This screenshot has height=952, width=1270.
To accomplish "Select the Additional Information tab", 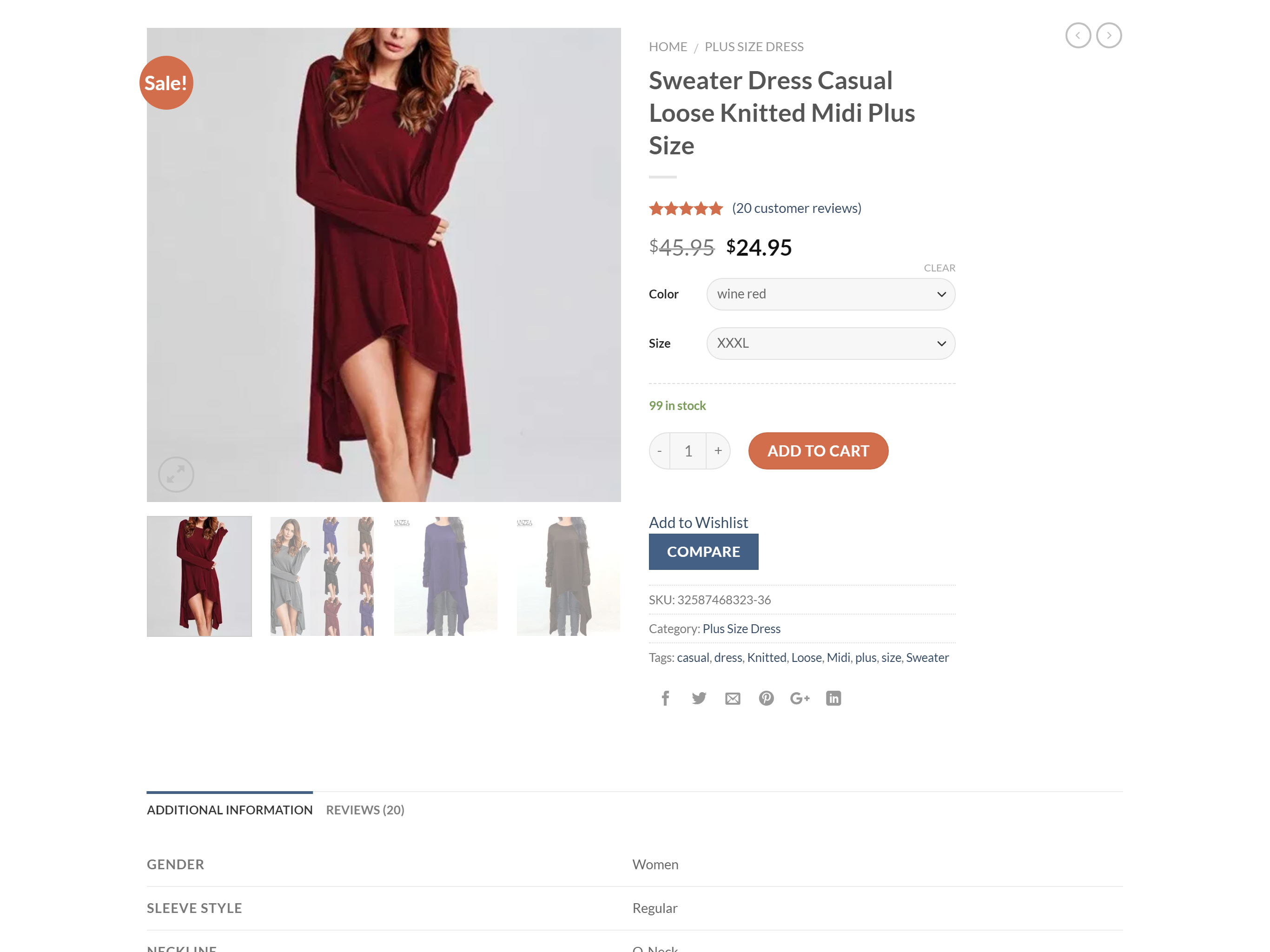I will pos(230,810).
